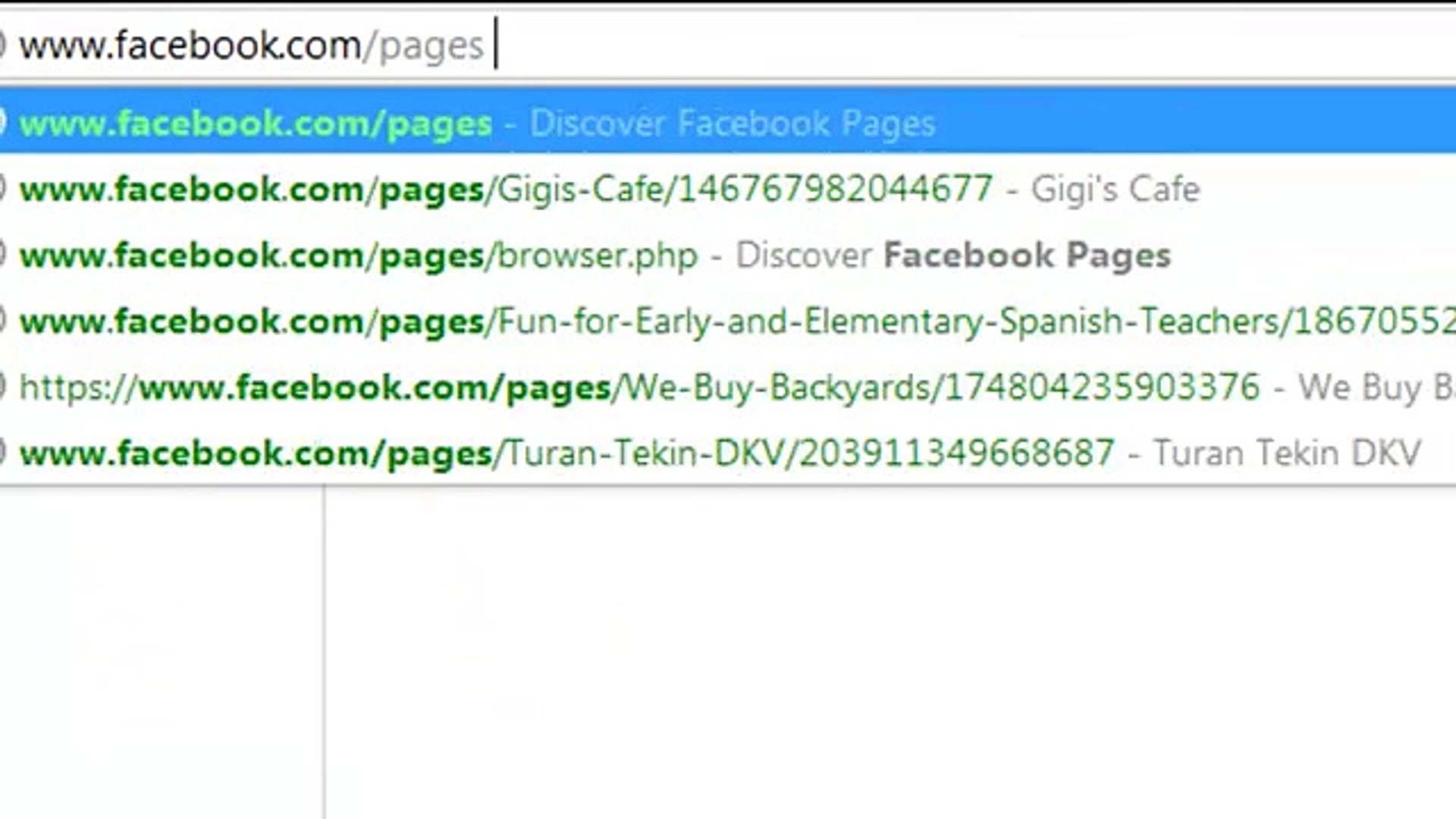Click the globe icon on the highlighted suggestion
The width and height of the screenshot is (1456, 819).
pyautogui.click(x=4, y=122)
